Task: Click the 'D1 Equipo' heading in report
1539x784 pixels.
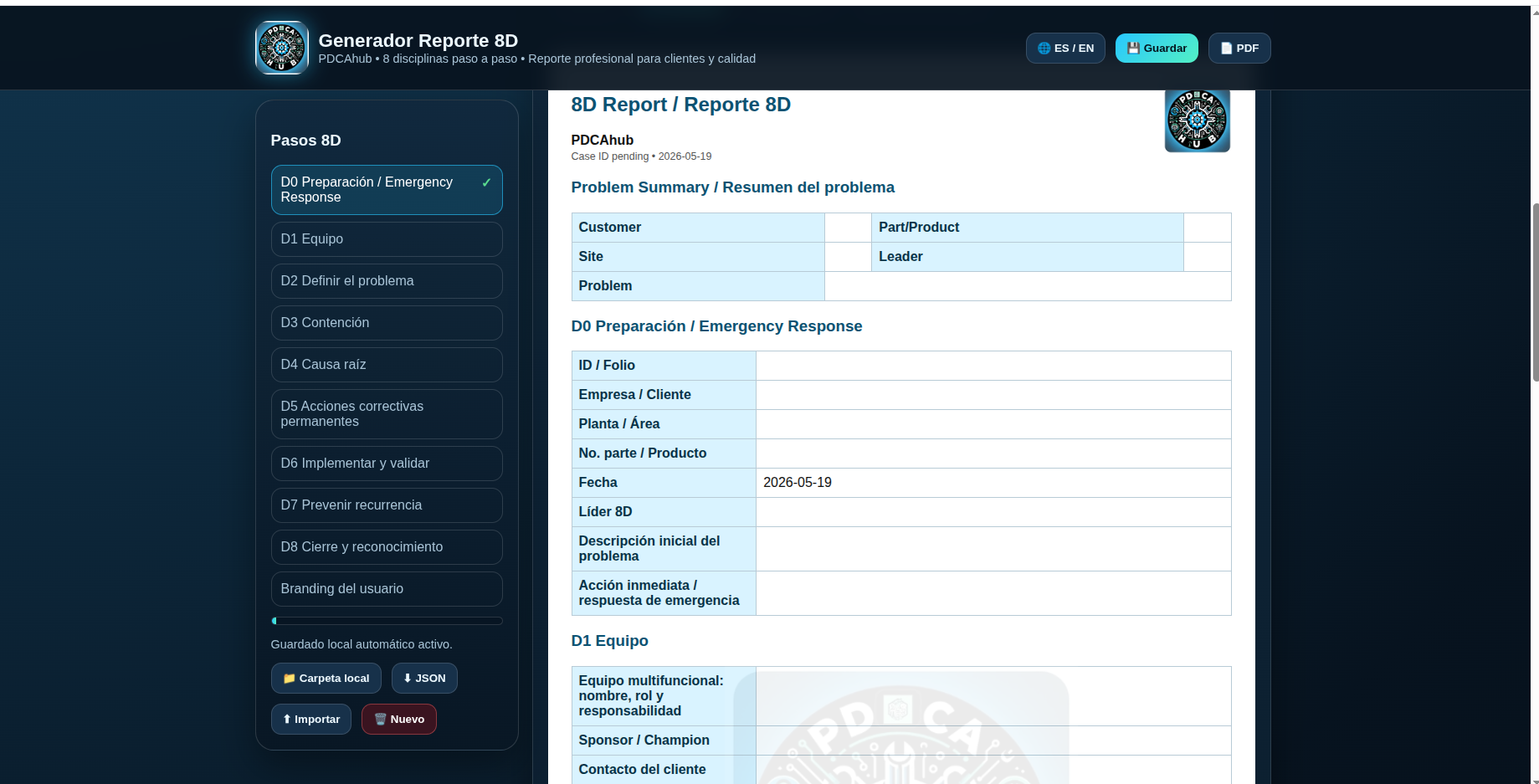Action: pos(609,641)
